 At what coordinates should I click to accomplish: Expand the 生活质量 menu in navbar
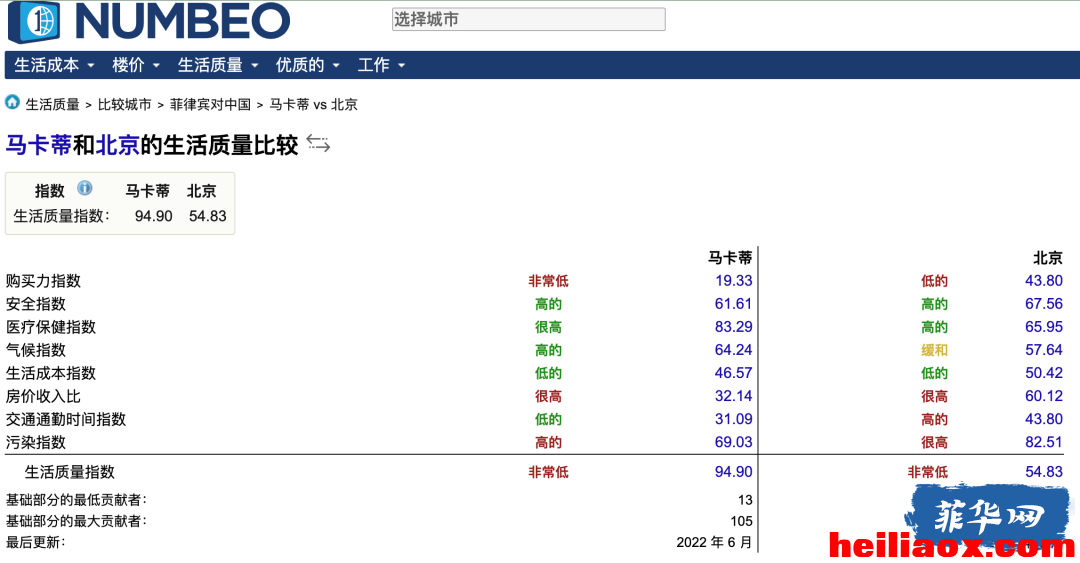pyautogui.click(x=218, y=65)
